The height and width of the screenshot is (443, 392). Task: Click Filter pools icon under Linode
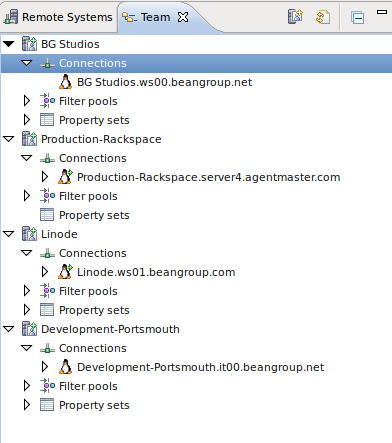pos(47,291)
